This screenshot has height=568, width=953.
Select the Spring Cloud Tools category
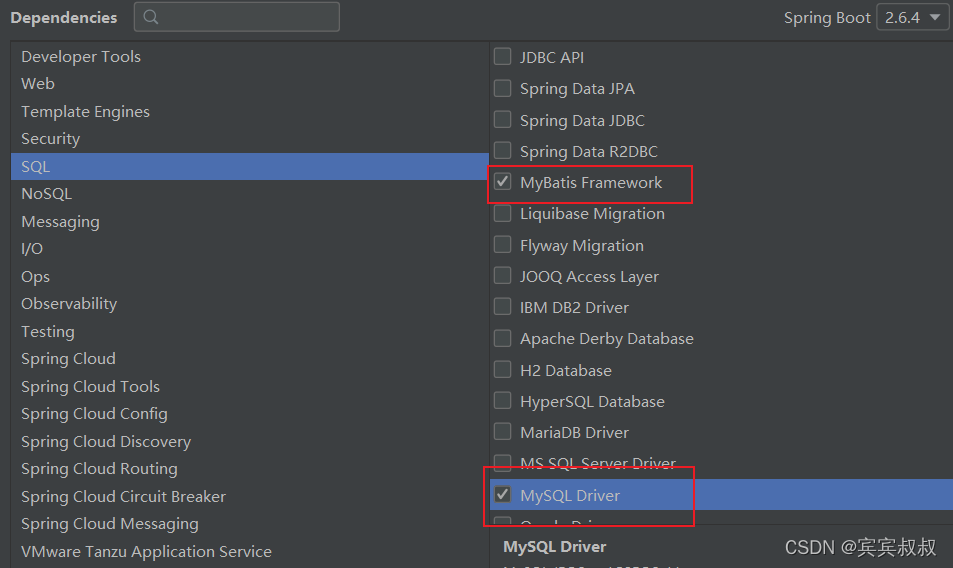[250, 387]
